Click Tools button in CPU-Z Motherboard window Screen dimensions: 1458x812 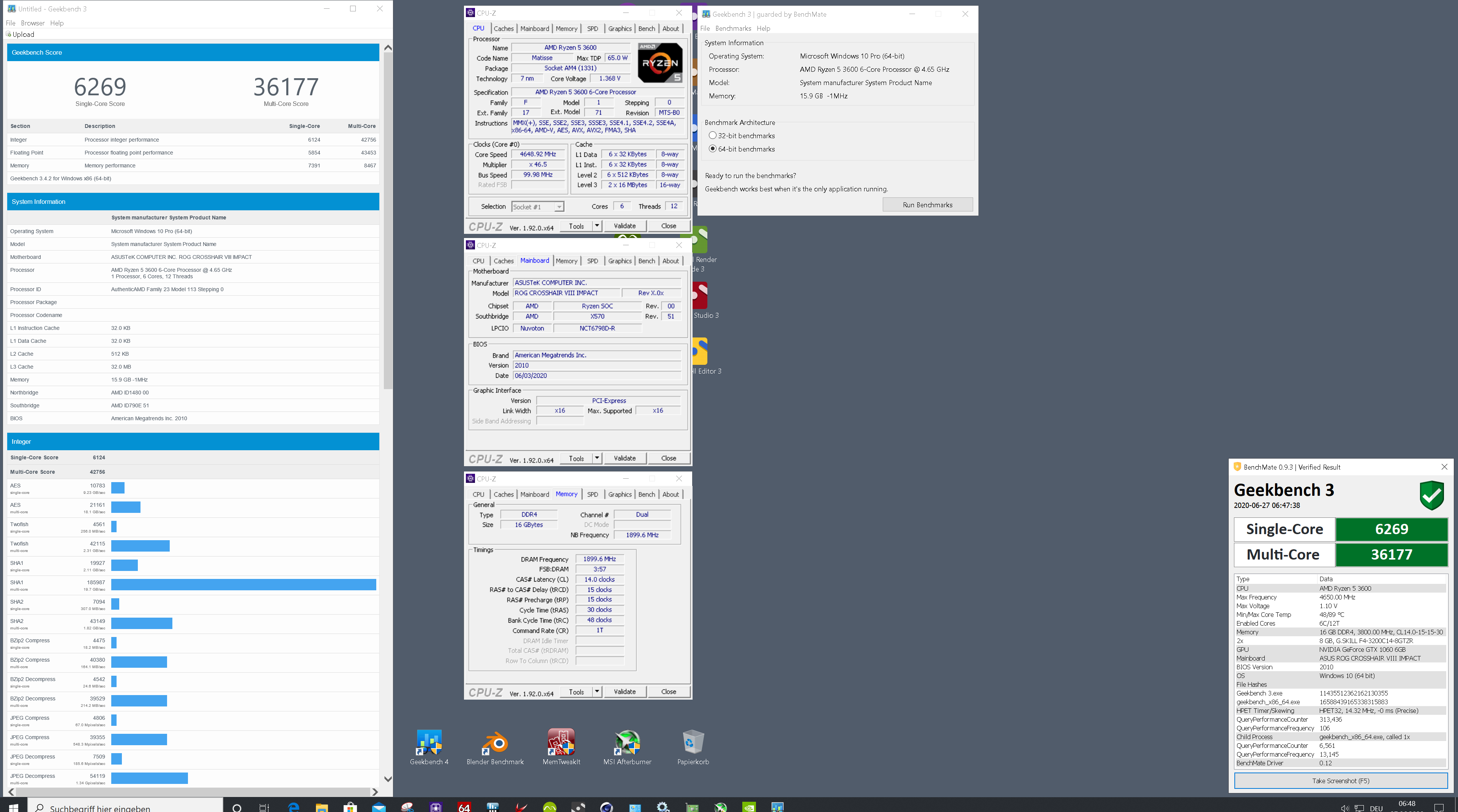576,458
